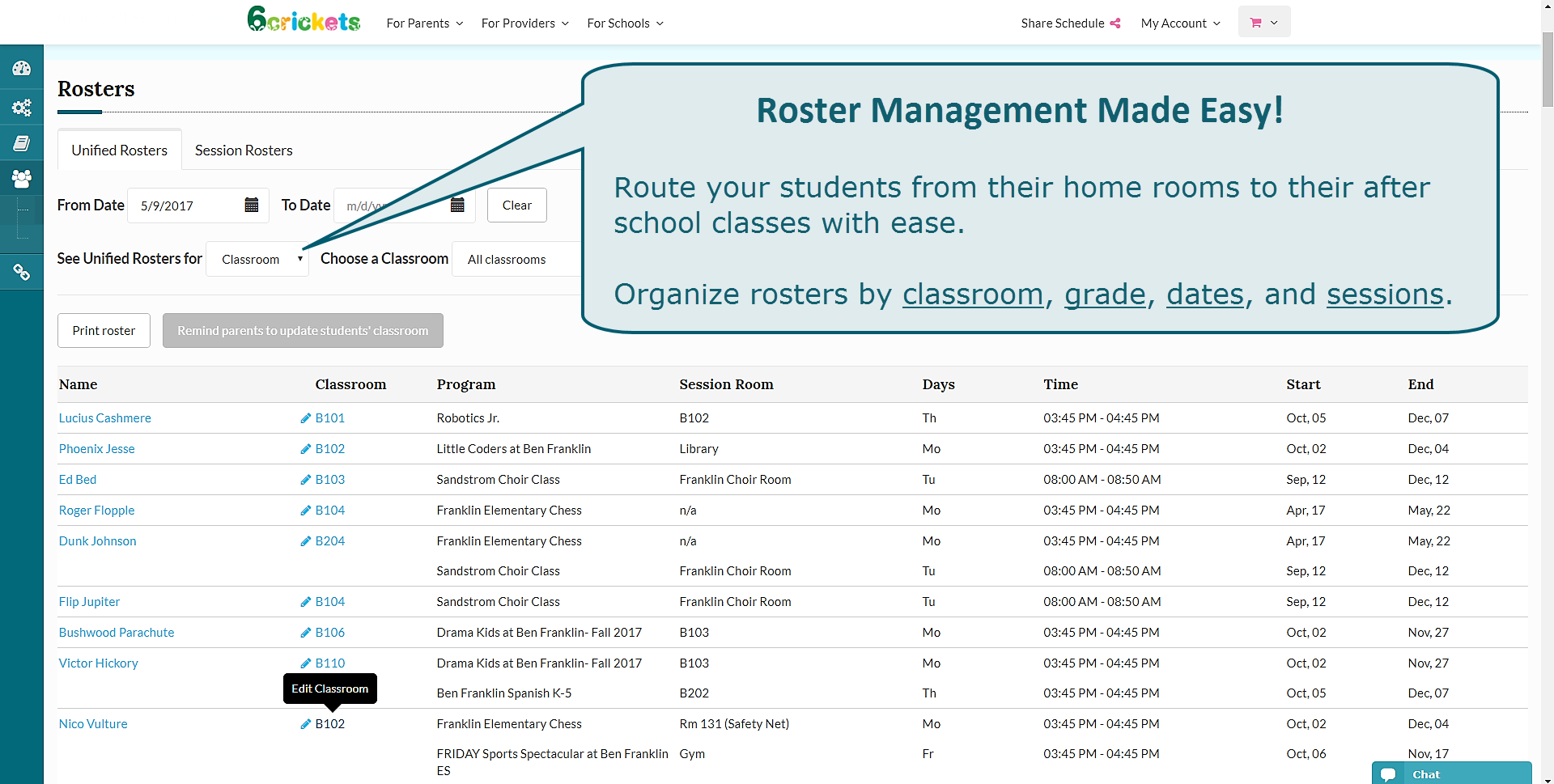
Task: Open the book sidebar icon
Action: (22, 143)
